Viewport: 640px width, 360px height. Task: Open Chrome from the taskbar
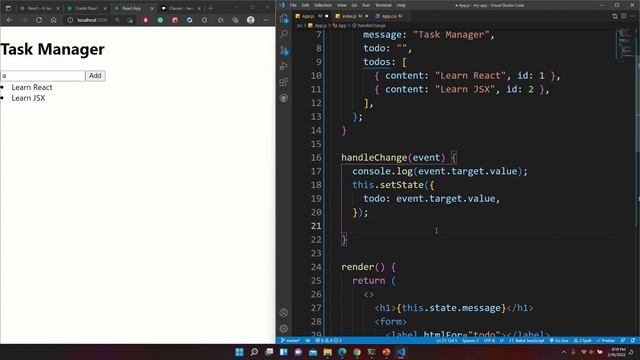coord(357,352)
